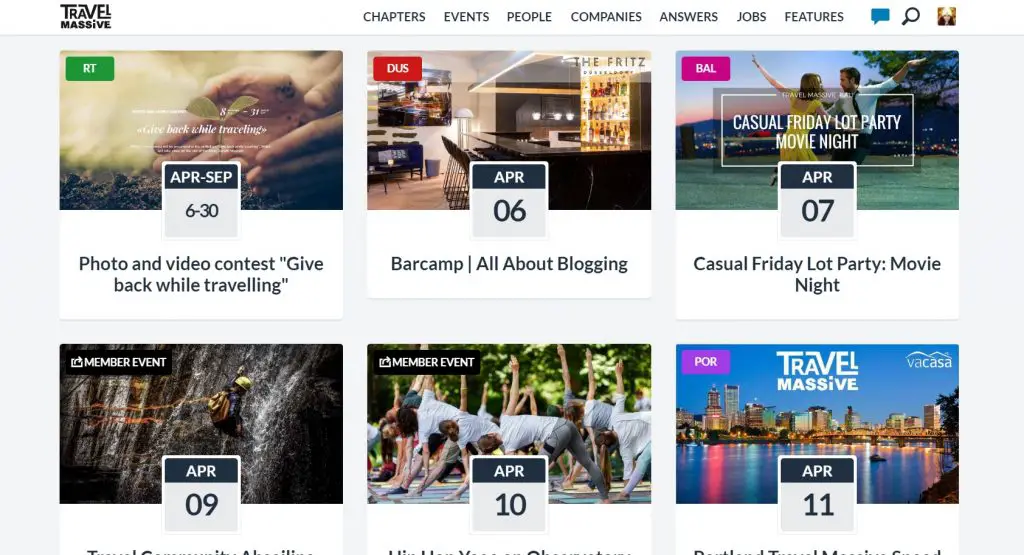Click the Member Event badge on yoga photo
This screenshot has width=1024, height=555.
point(426,362)
